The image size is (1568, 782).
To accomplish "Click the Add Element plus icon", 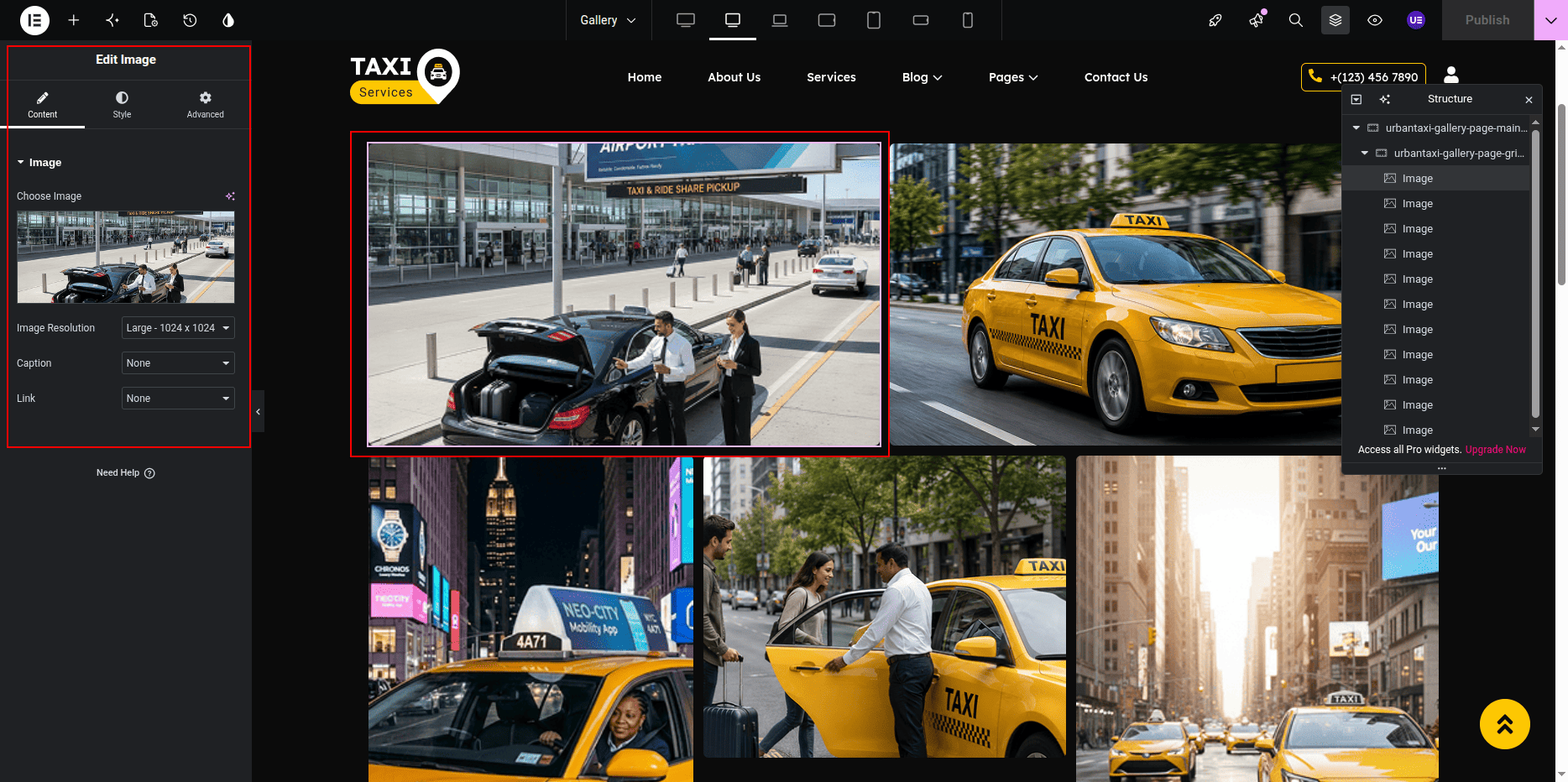I will 74,20.
